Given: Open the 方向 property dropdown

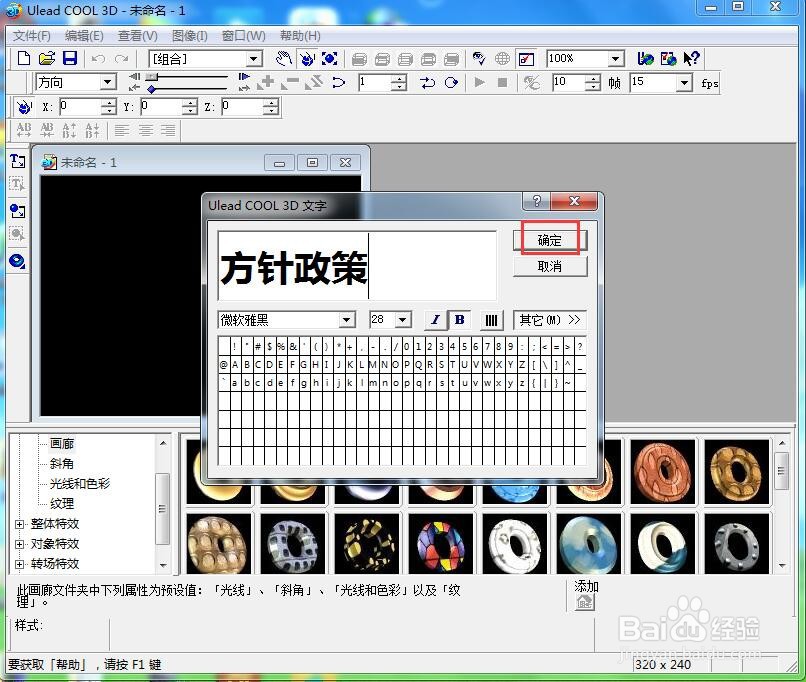Looking at the screenshot, I should click(x=107, y=82).
